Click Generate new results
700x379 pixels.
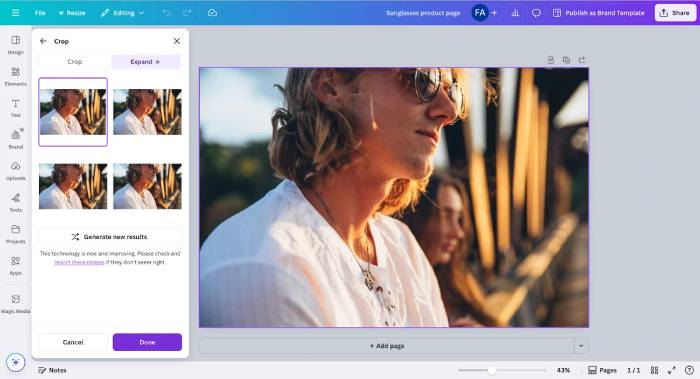coord(110,237)
